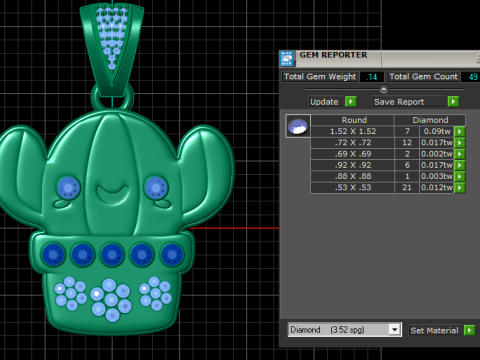Click the cactus's right blue eye gem
Screen dimensions: 480x360
[x=156, y=188]
